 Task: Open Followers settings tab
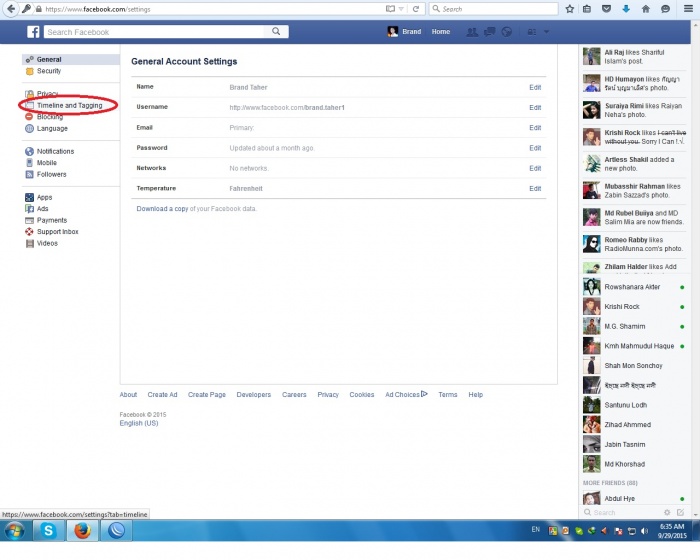[x=51, y=175]
